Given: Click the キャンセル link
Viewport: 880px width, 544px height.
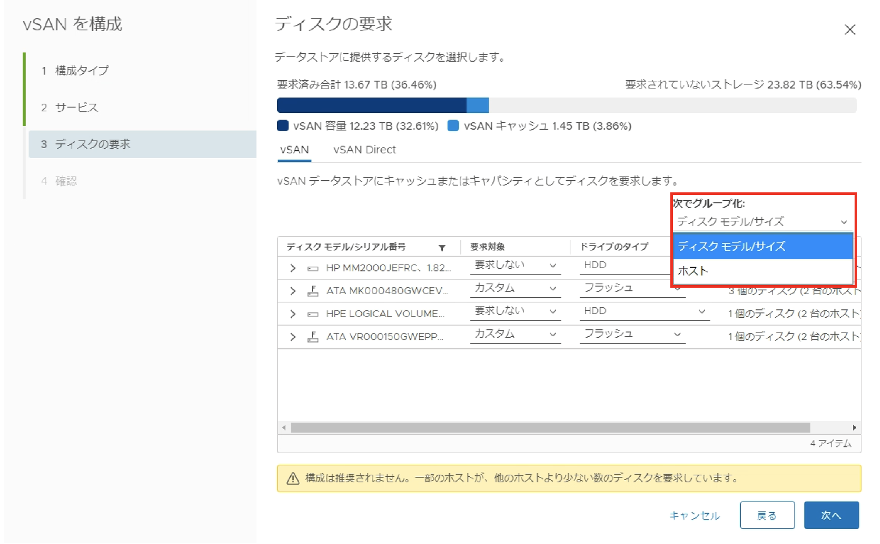Looking at the screenshot, I should tap(694, 515).
